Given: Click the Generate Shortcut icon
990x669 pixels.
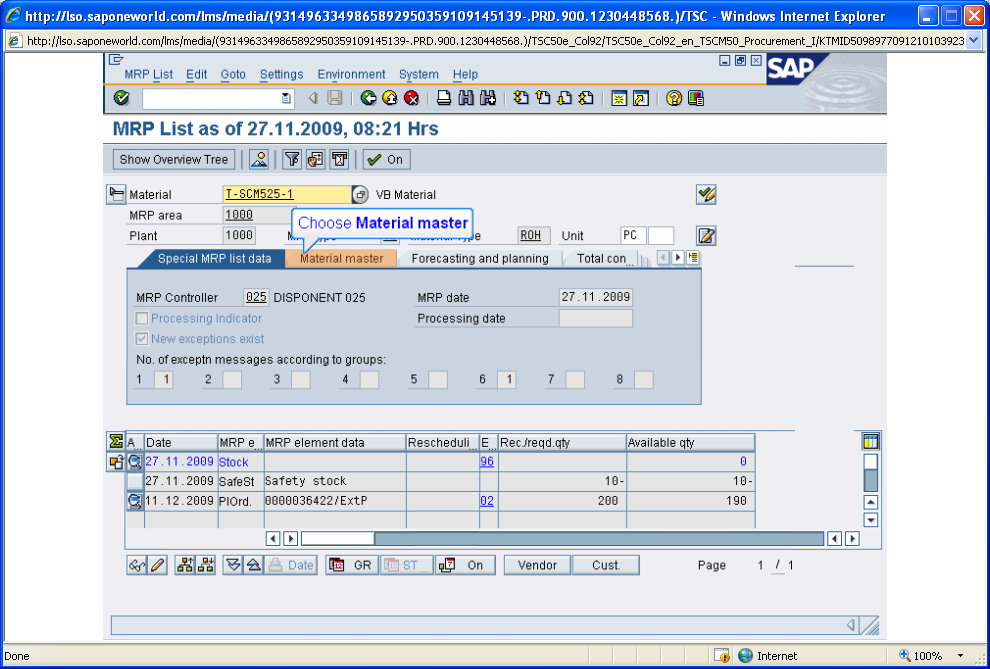Looking at the screenshot, I should [641, 98].
